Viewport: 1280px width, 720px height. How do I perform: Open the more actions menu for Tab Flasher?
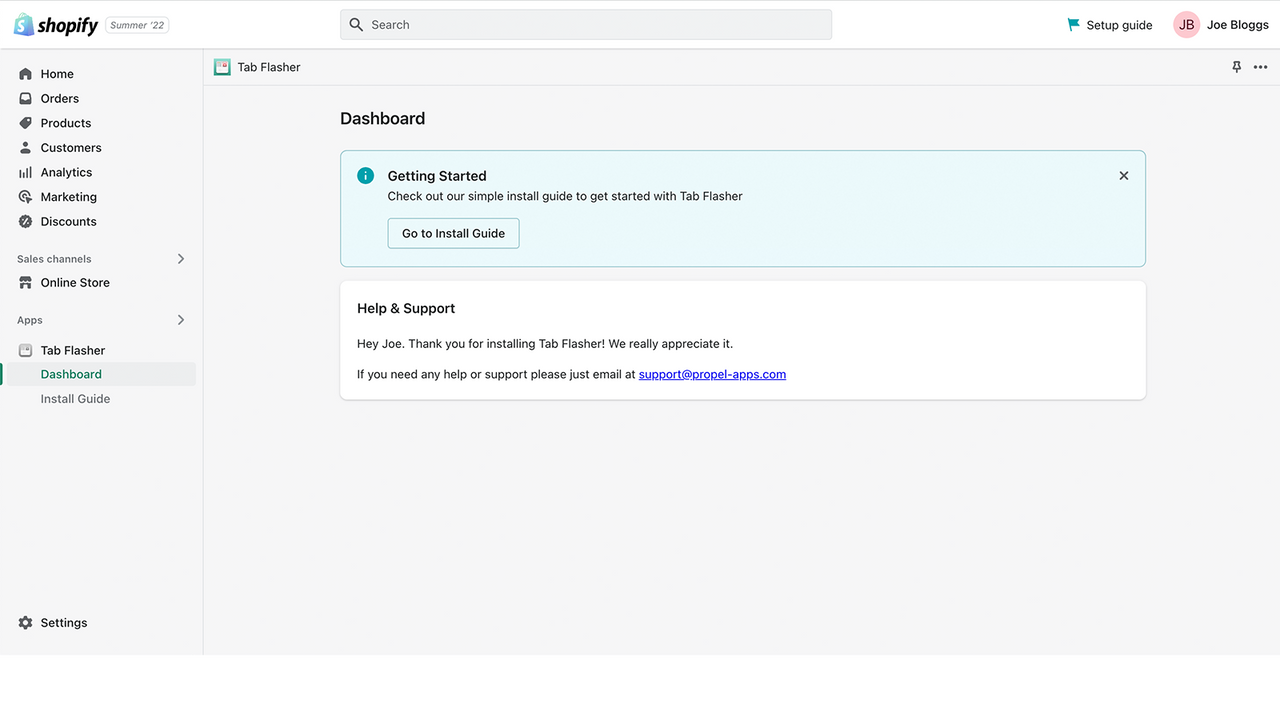coord(1260,67)
